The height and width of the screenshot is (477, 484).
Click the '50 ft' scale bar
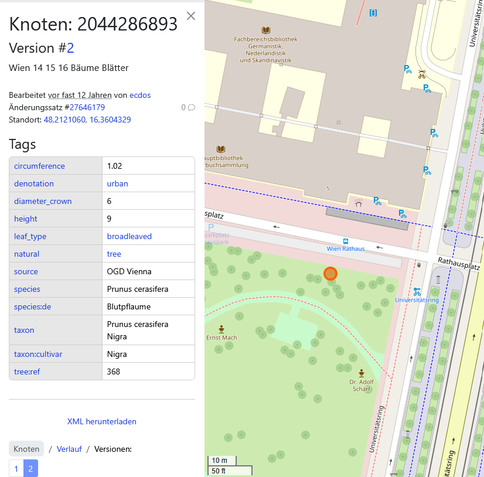[229, 471]
